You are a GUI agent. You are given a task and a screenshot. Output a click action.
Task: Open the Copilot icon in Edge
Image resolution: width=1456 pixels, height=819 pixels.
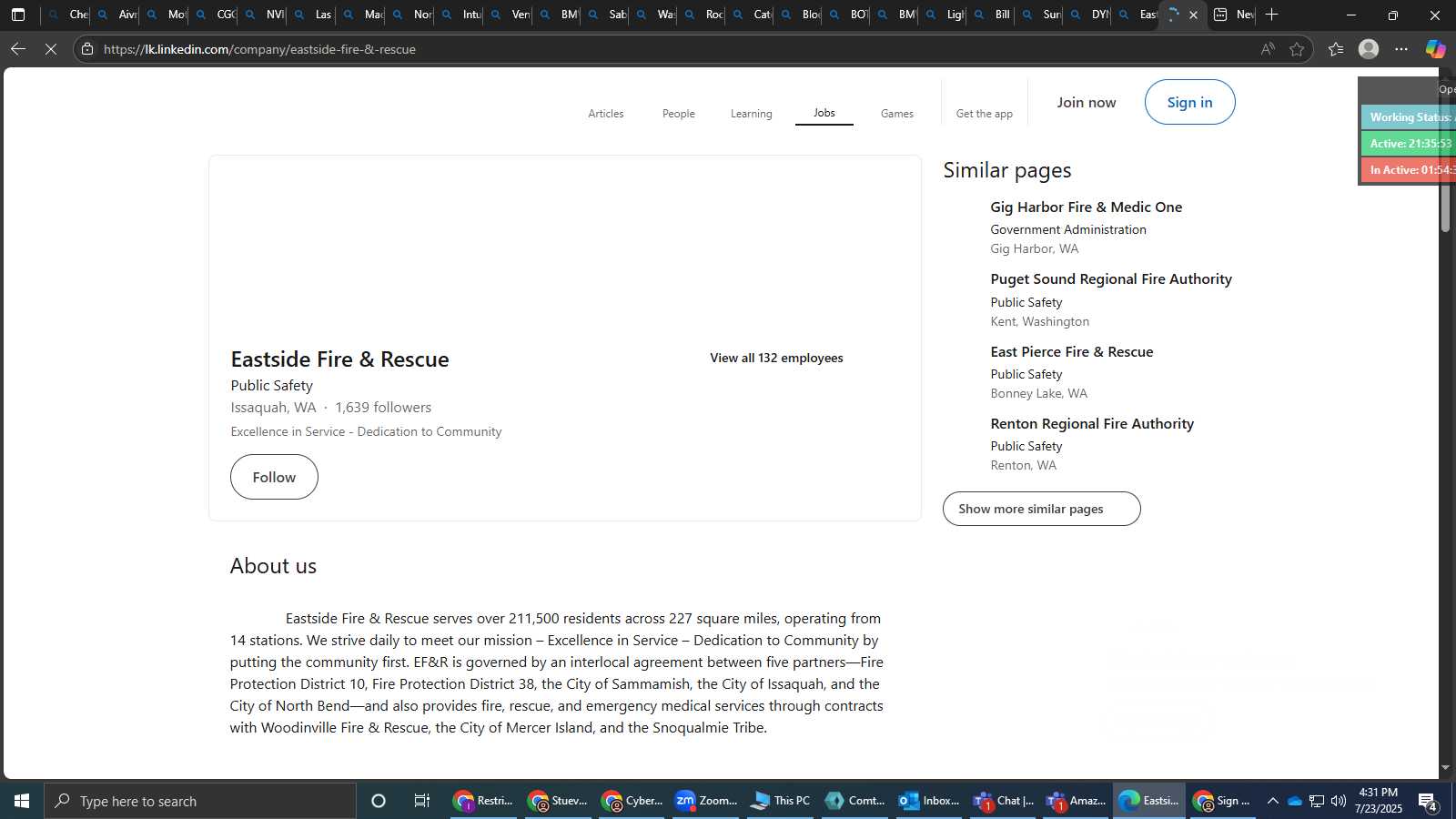[x=1435, y=49]
